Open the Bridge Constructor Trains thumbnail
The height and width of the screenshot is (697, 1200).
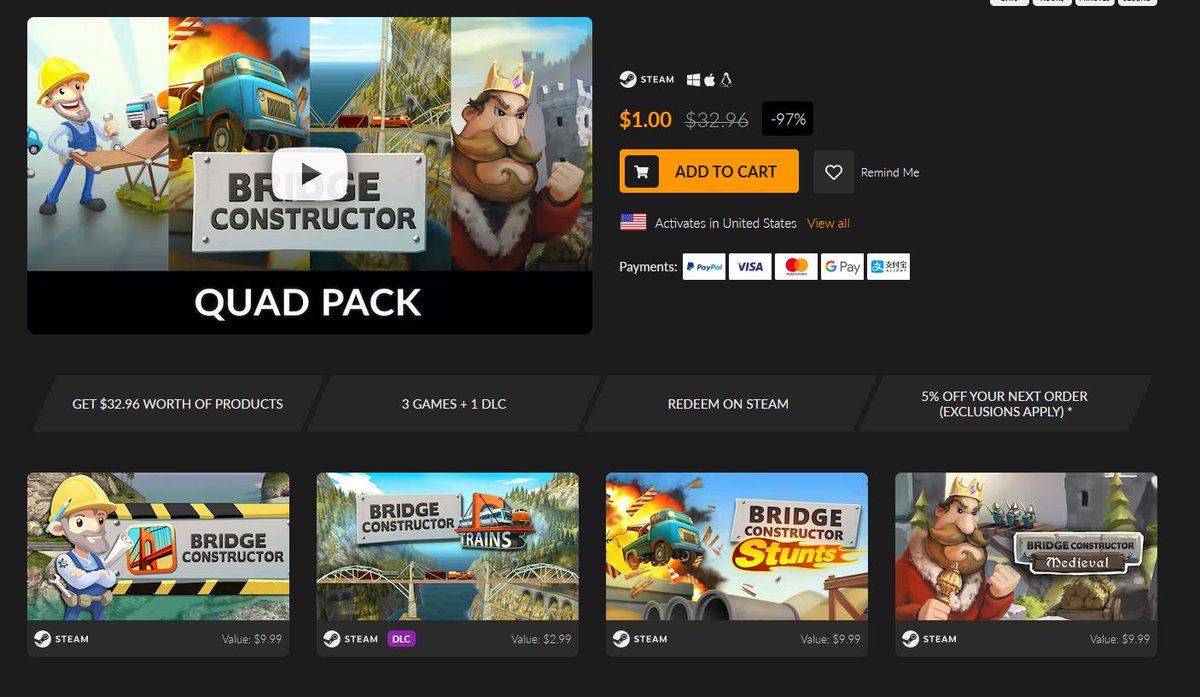click(448, 546)
